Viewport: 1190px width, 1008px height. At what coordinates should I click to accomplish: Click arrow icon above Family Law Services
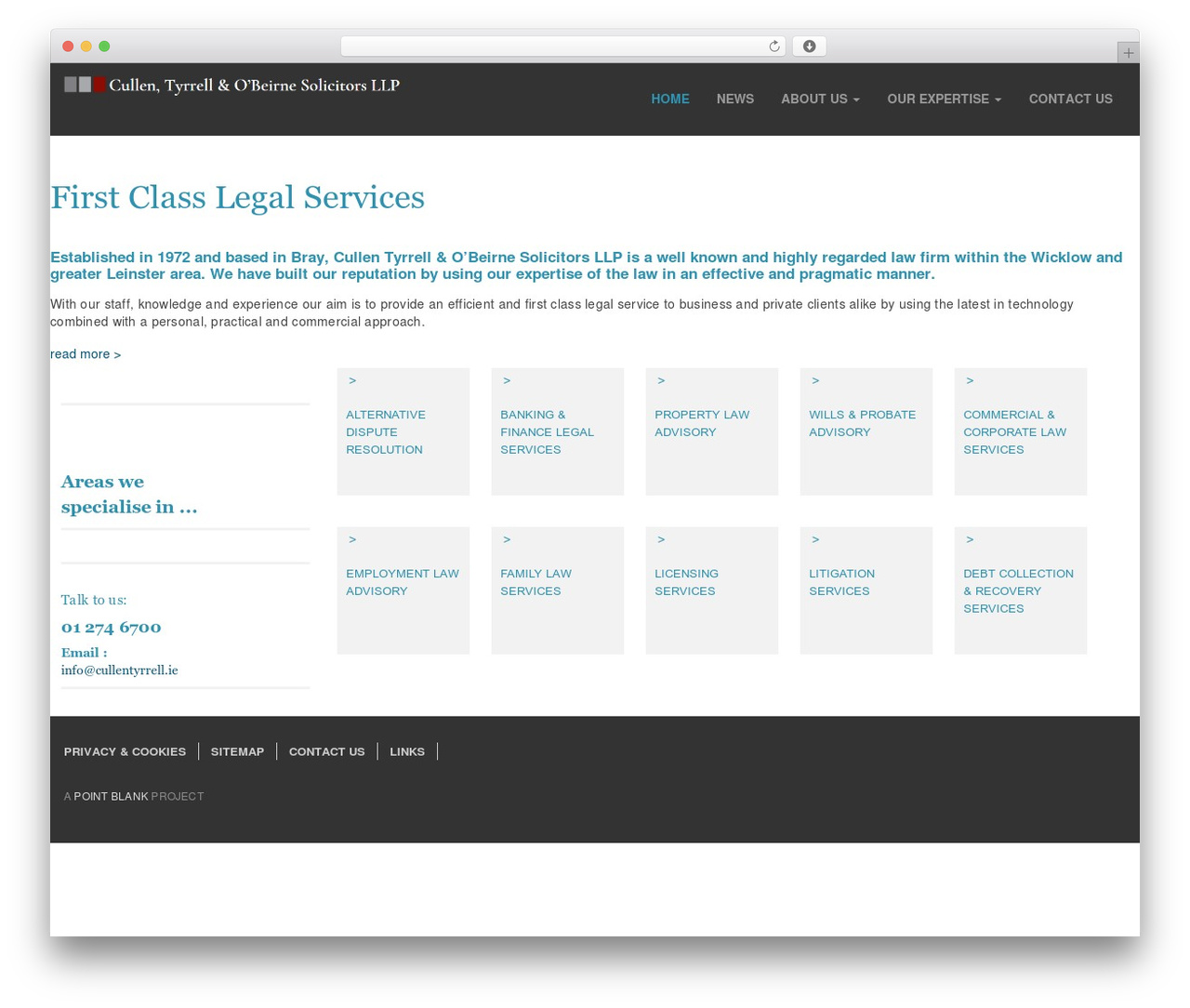click(507, 539)
